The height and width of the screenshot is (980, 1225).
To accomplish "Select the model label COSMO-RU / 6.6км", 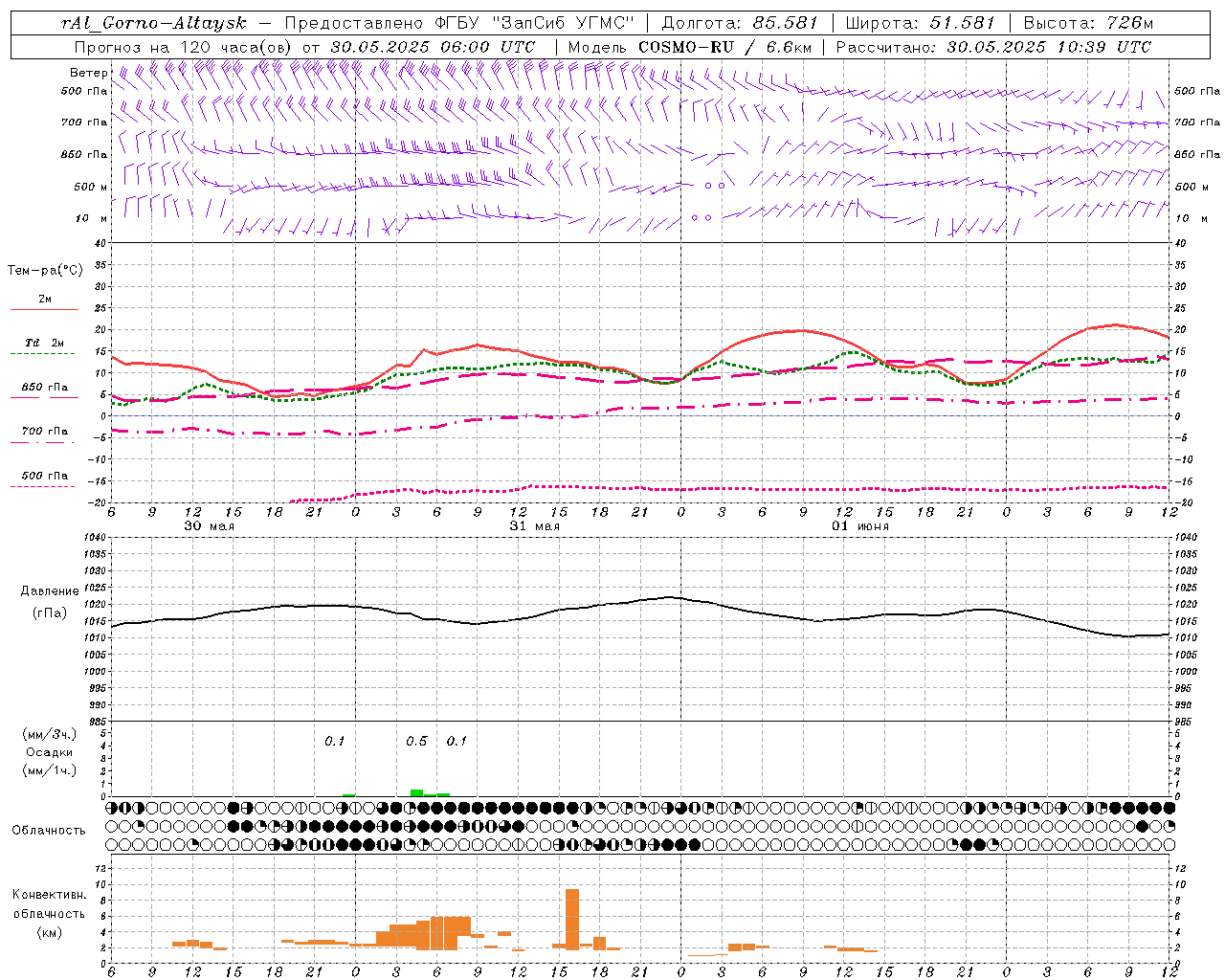I will 724,47.
